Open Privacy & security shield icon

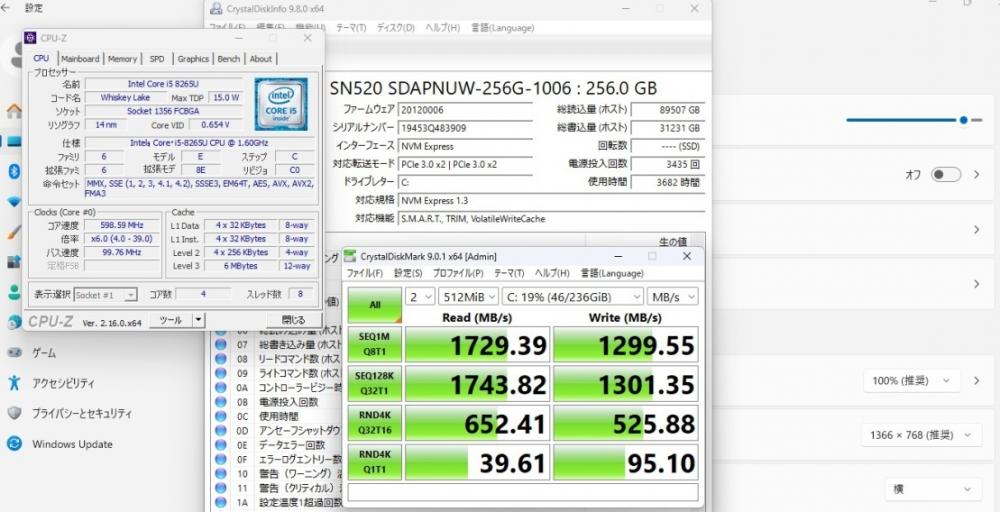tap(14, 413)
